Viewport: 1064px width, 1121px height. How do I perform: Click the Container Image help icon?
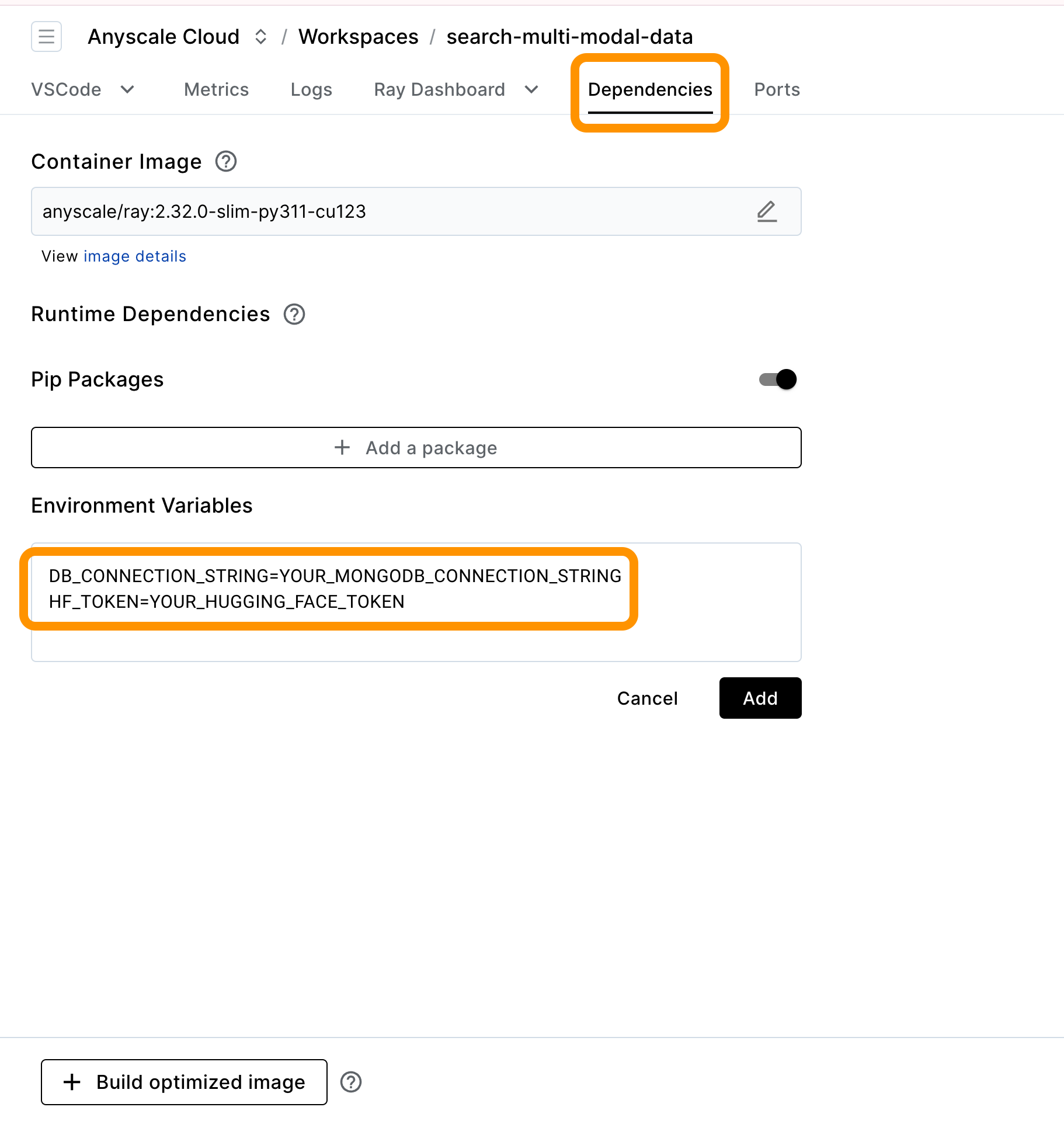tap(225, 161)
